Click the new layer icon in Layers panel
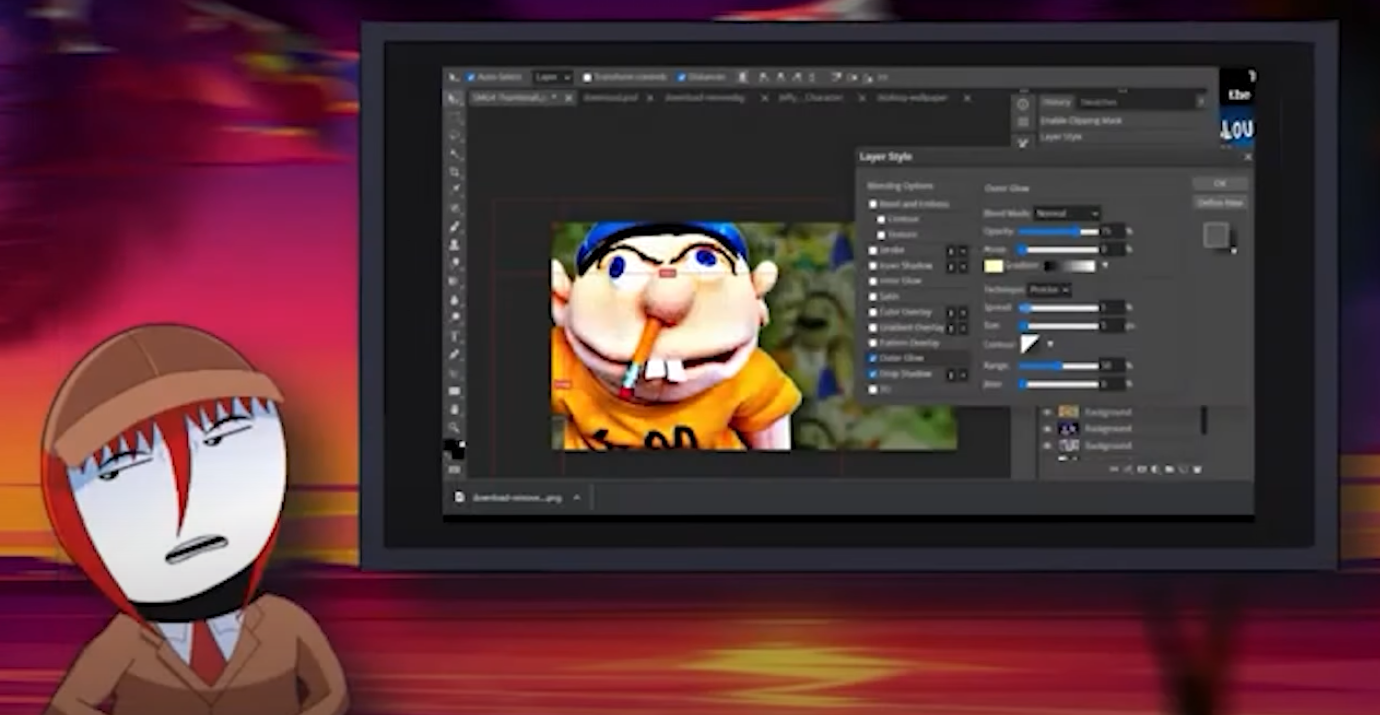The width and height of the screenshot is (1380, 715). (x=1183, y=469)
